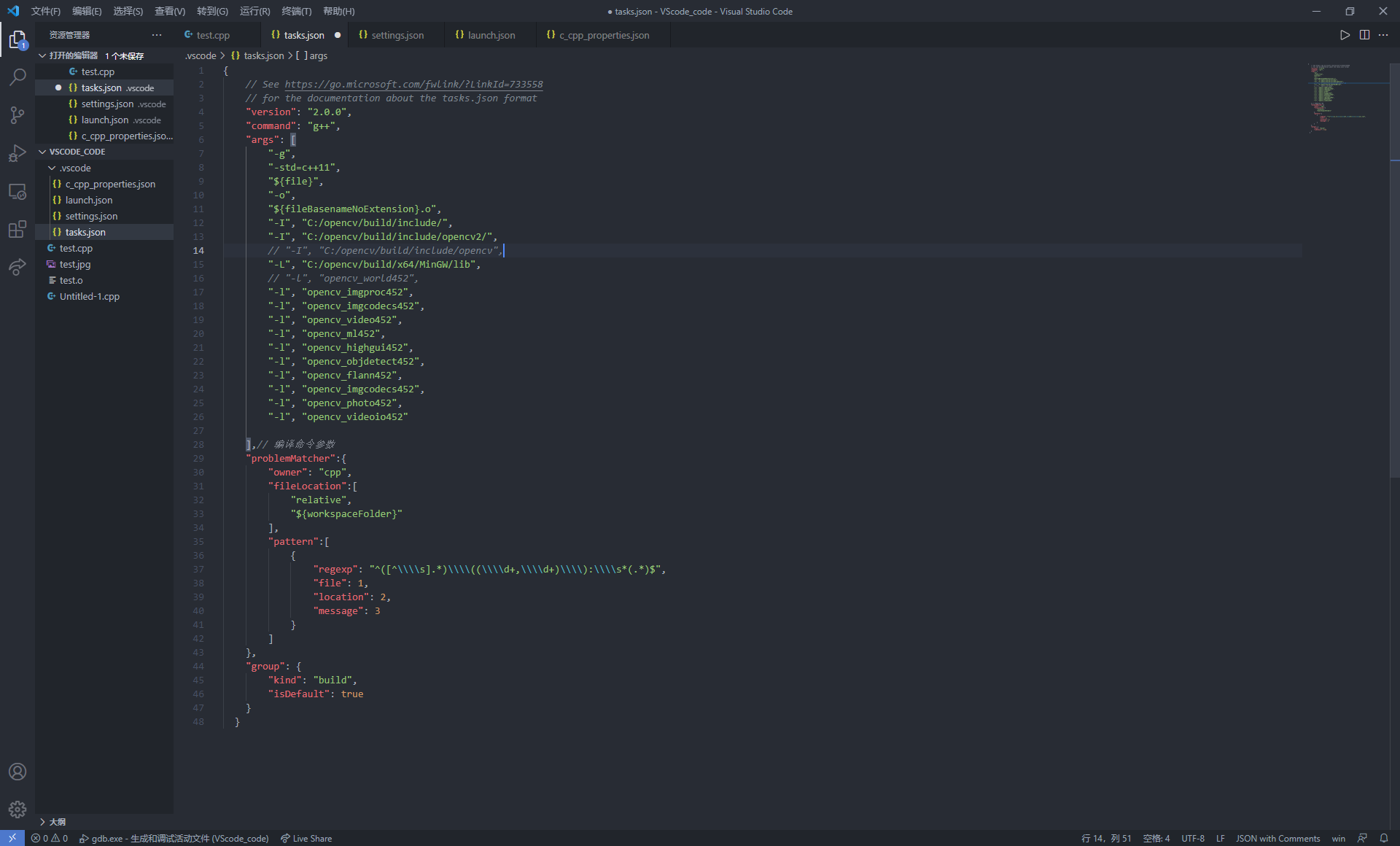The width and height of the screenshot is (1400, 846).
Task: Open the Extensions view
Action: 17,230
